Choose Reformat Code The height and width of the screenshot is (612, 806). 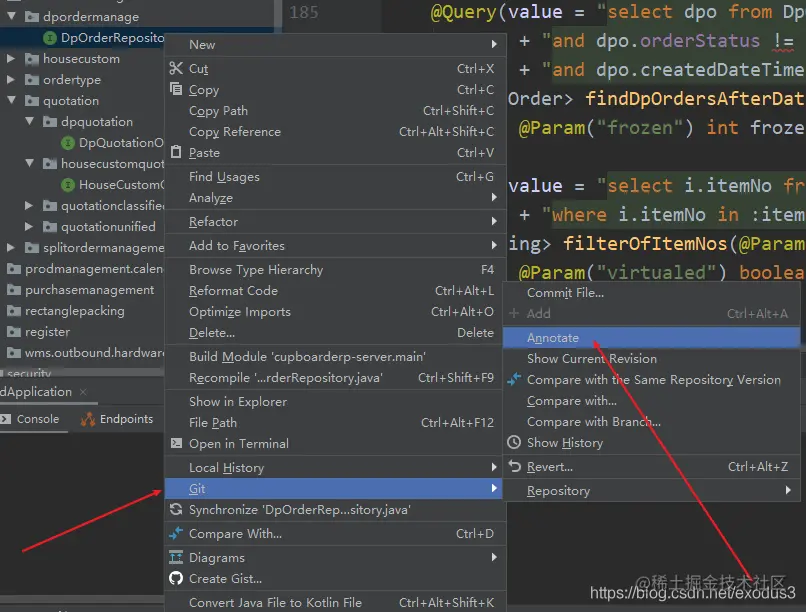[x=334, y=291]
